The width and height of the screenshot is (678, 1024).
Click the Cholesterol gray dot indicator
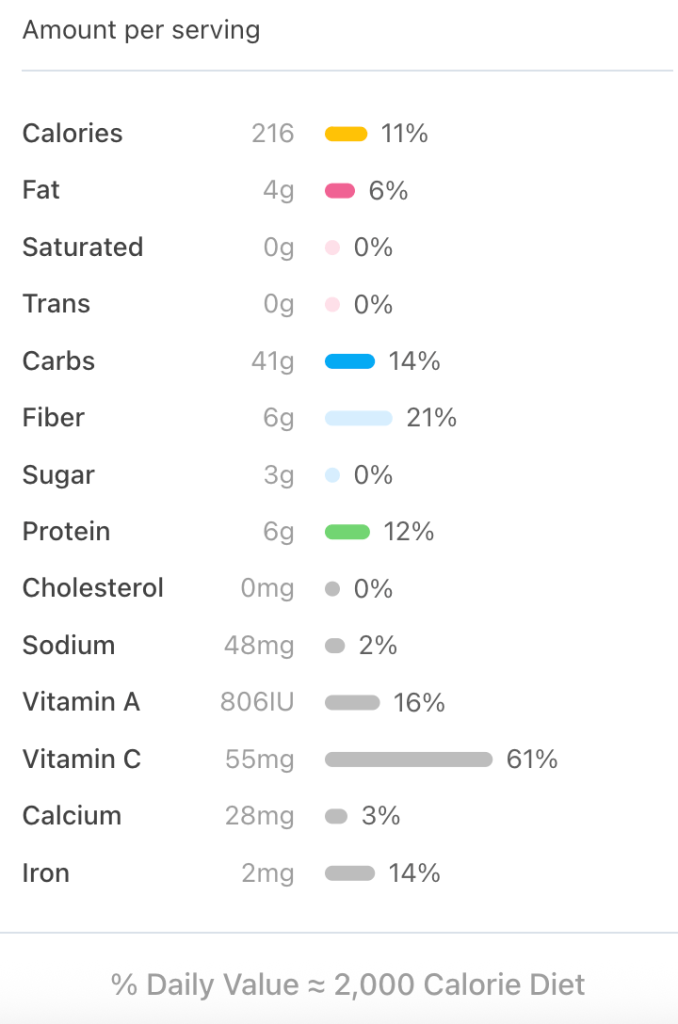[x=333, y=589]
